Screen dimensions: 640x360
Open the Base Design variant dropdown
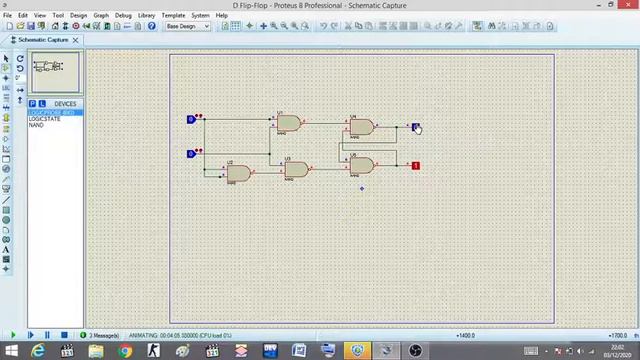[x=187, y=26]
